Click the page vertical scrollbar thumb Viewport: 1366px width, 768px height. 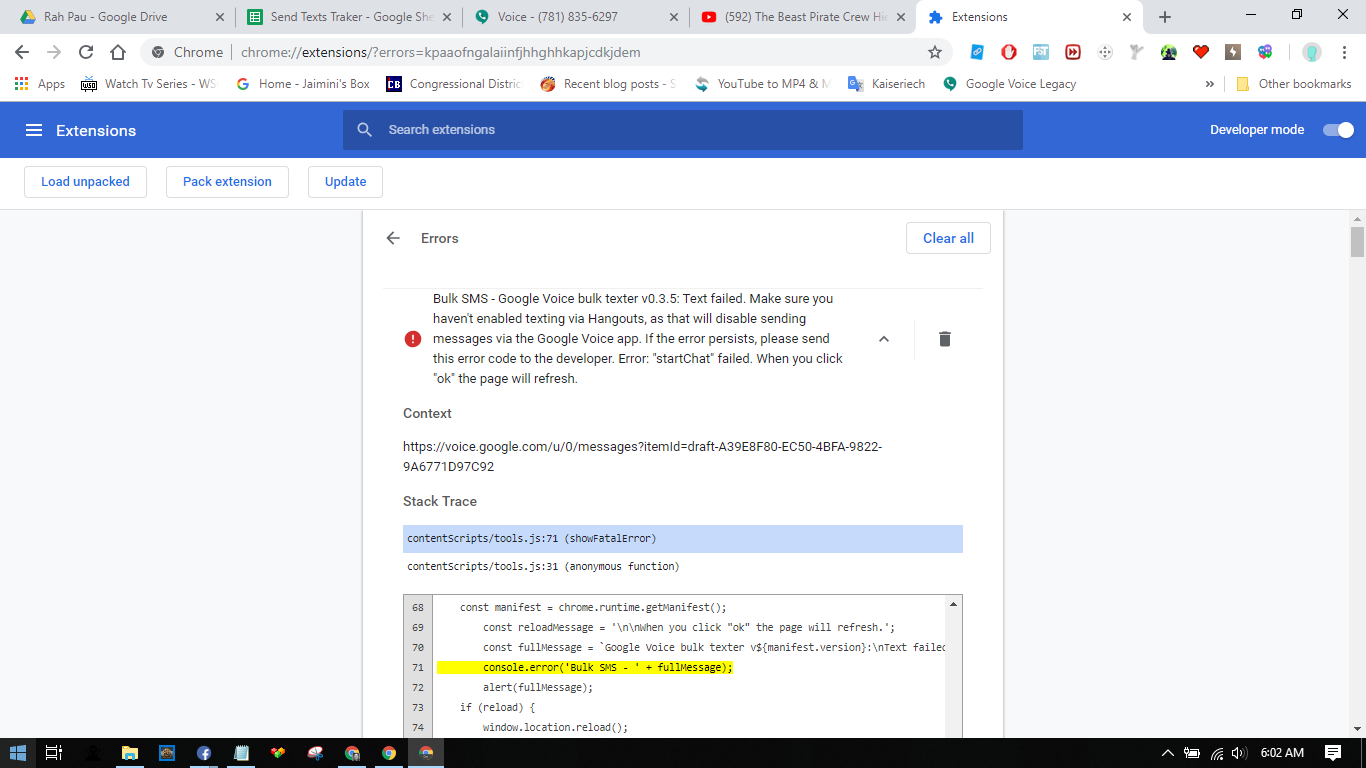coord(1357,241)
